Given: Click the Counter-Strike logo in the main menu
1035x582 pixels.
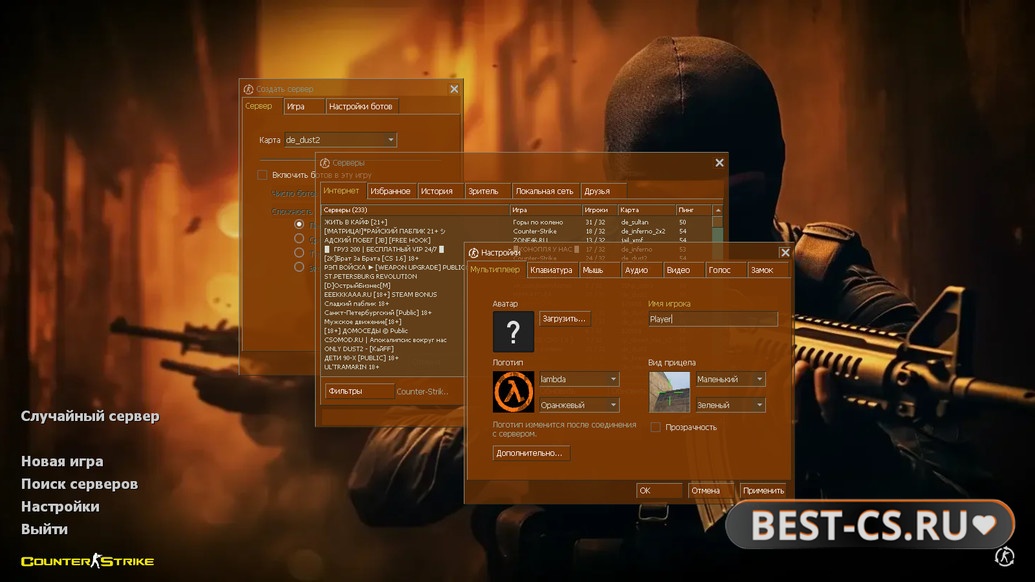Looking at the screenshot, I should click(87, 561).
